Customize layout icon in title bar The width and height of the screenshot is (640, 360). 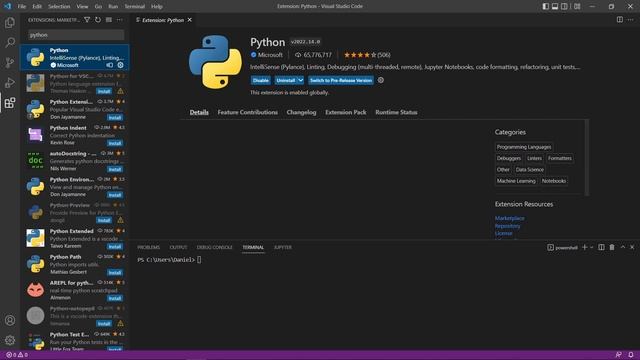click(577, 6)
